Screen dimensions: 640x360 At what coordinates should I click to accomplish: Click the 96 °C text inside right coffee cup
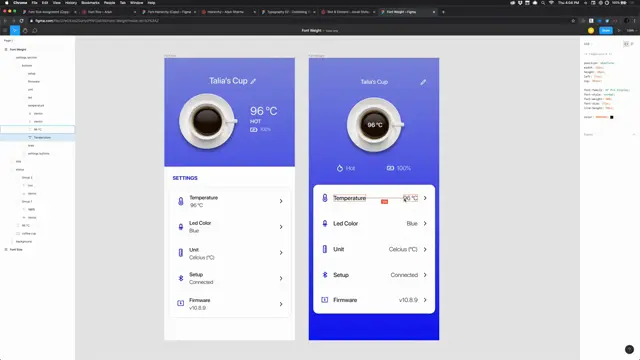coord(375,125)
